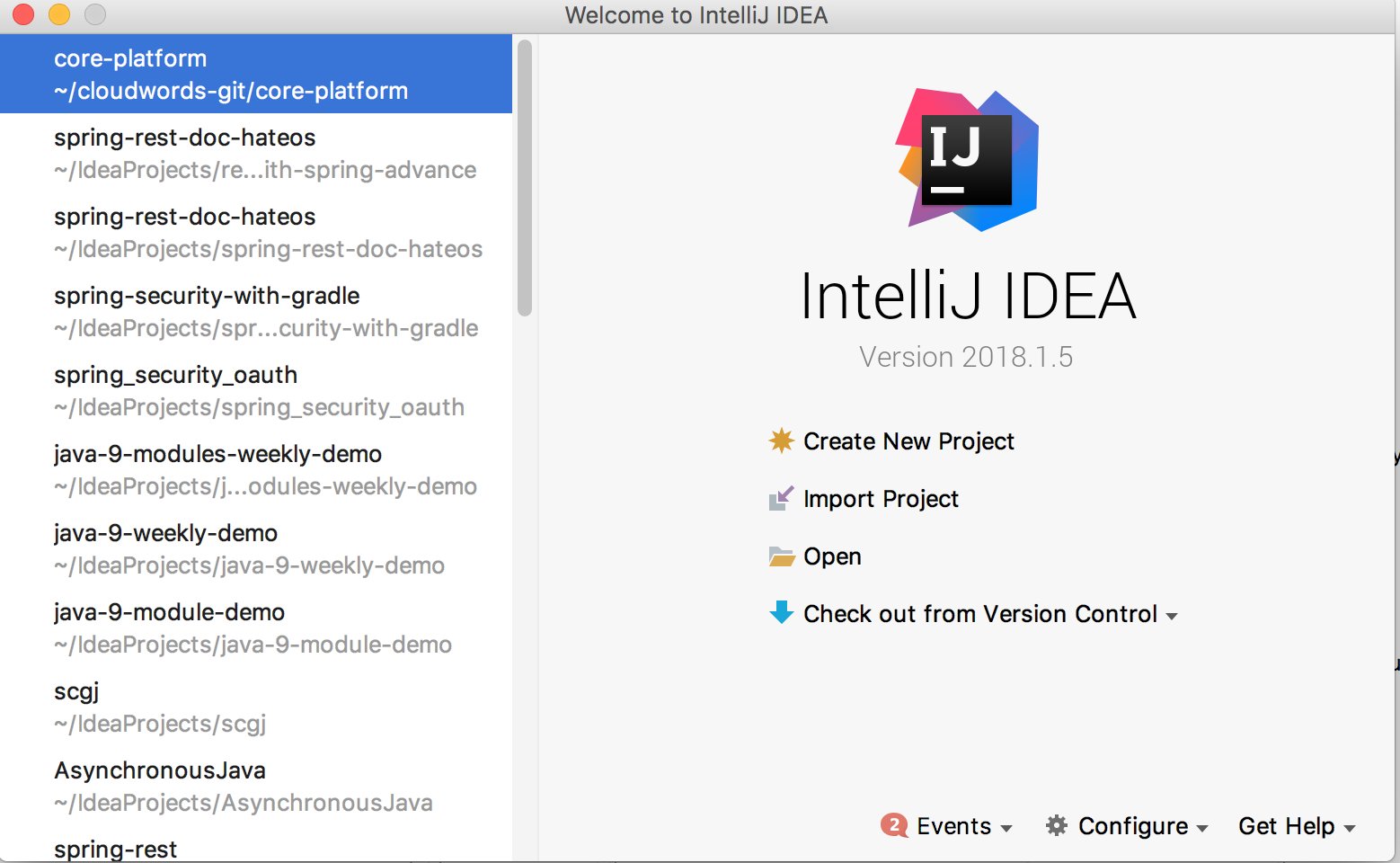Click path ~/IdeaProjects/spr...curity-with-gradle

coord(266,328)
